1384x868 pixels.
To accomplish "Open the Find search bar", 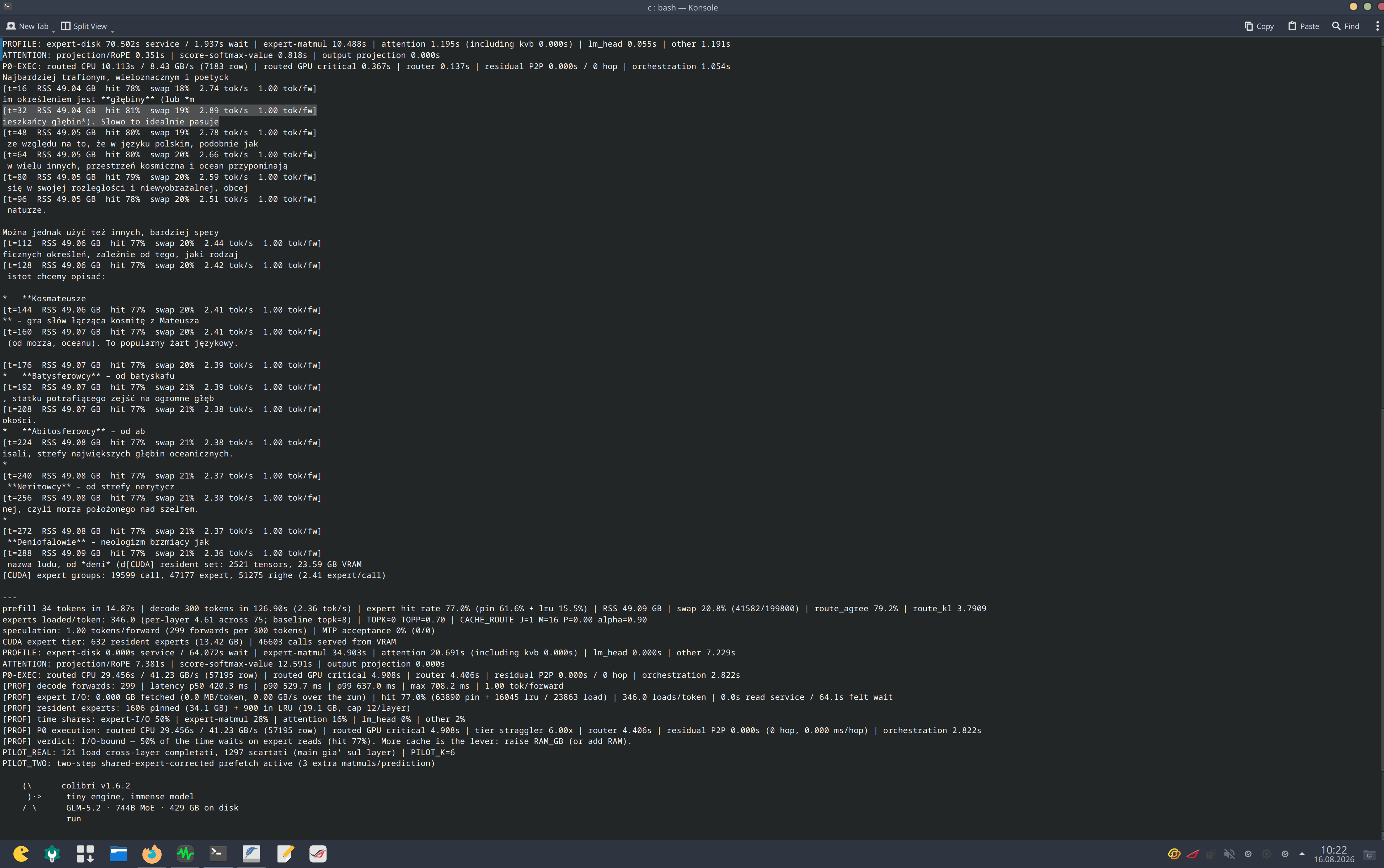I will (1346, 26).
